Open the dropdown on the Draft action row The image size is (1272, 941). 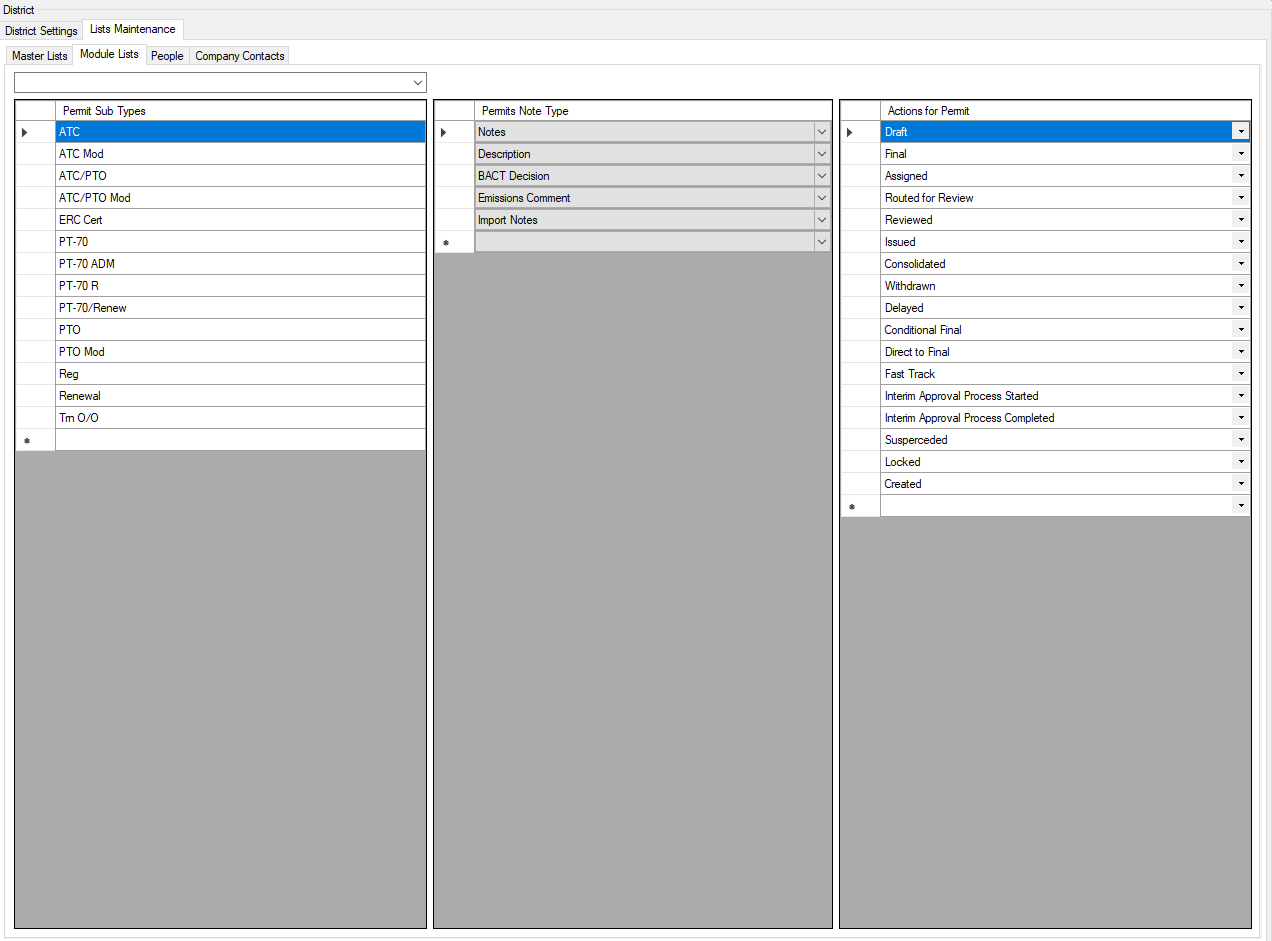pos(1240,131)
